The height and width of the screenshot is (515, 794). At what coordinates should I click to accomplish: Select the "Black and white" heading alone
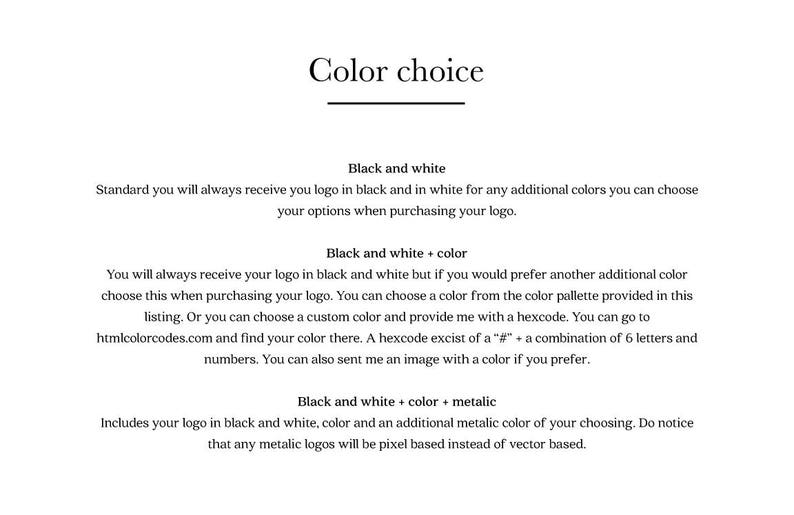(x=396, y=168)
